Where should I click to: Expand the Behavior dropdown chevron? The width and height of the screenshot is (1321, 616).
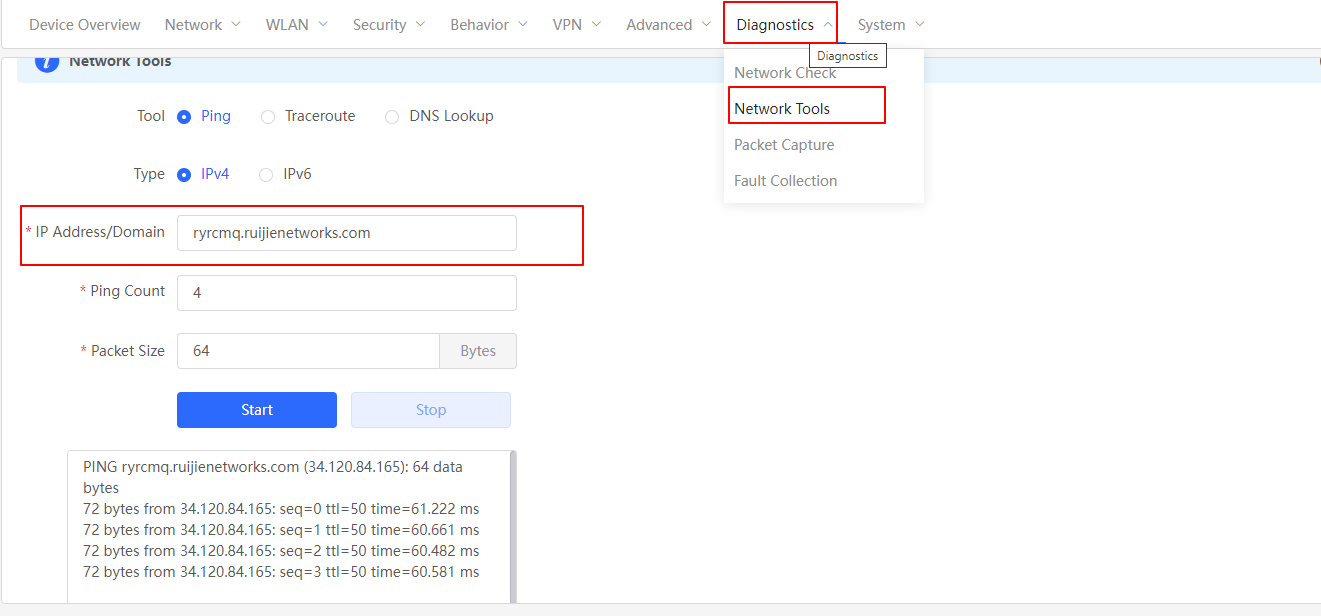pyautogui.click(x=522, y=24)
